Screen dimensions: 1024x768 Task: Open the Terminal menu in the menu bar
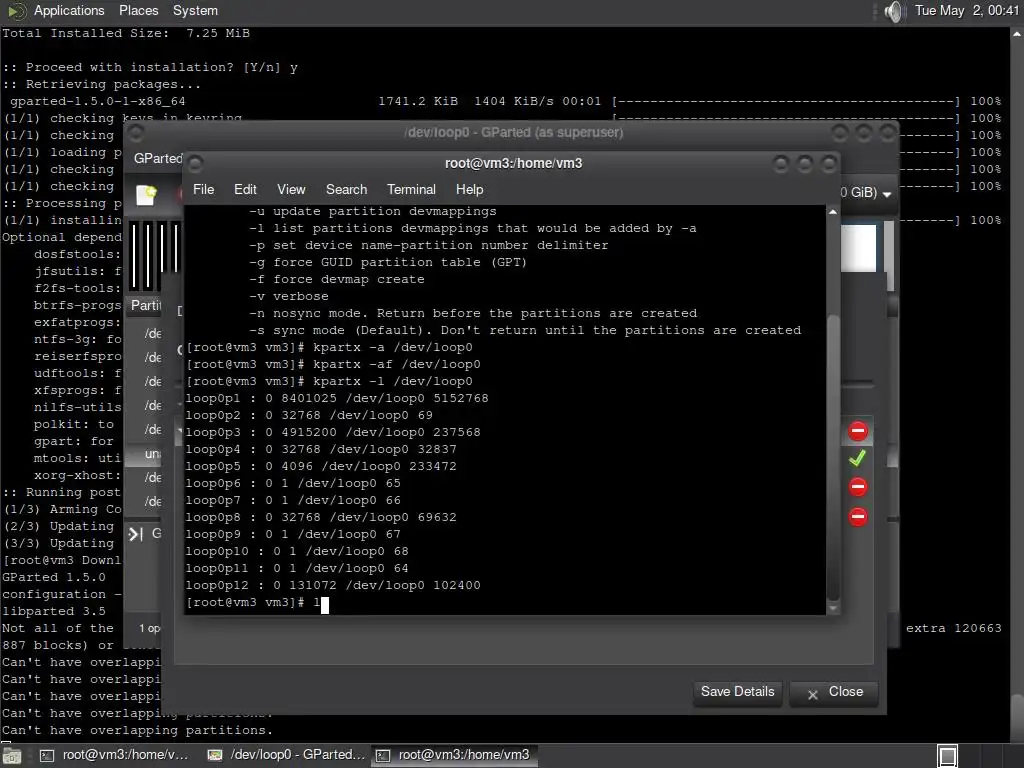click(x=411, y=189)
